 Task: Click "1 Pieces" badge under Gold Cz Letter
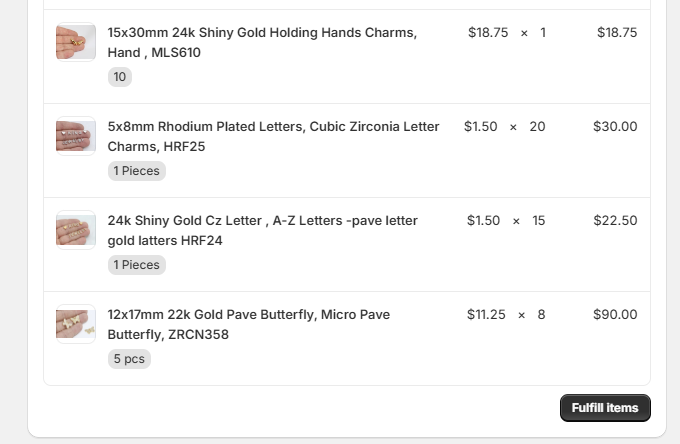(x=136, y=265)
